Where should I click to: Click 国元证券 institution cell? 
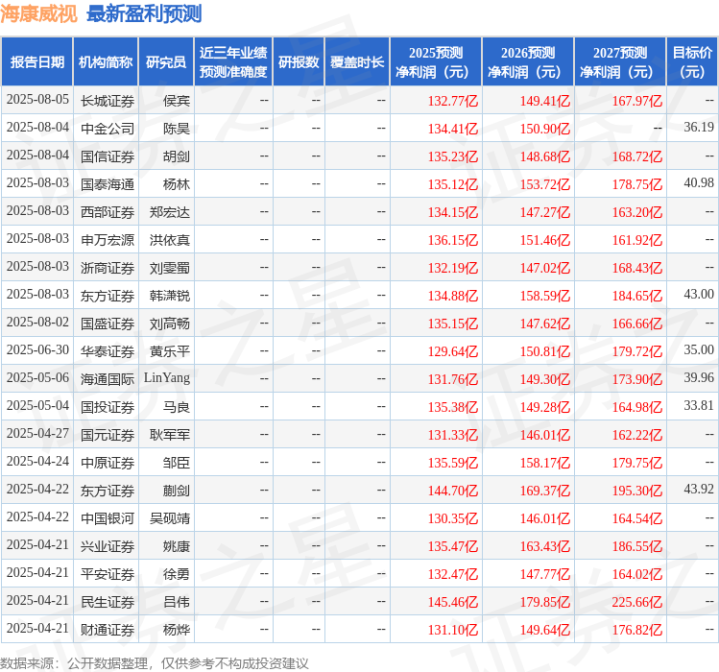pyautogui.click(x=107, y=435)
